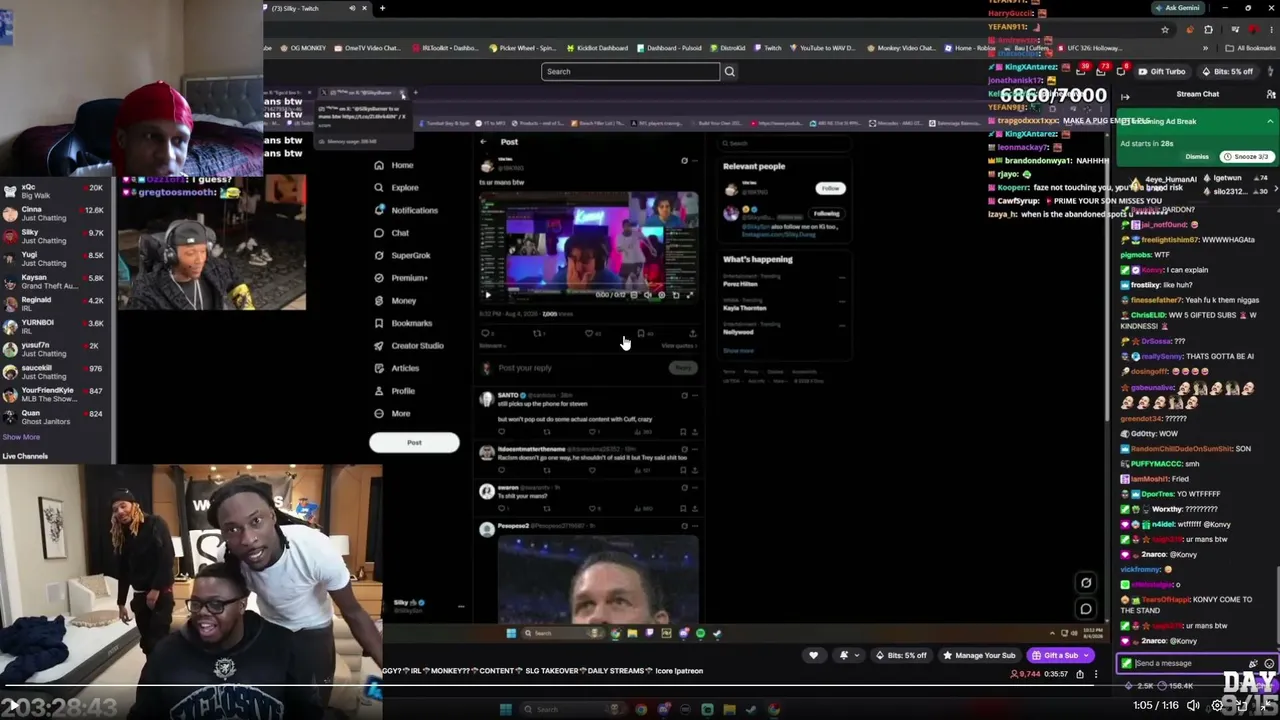Snooze the upcoming ad break
Image resolution: width=1280 pixels, height=720 pixels.
[1246, 157]
